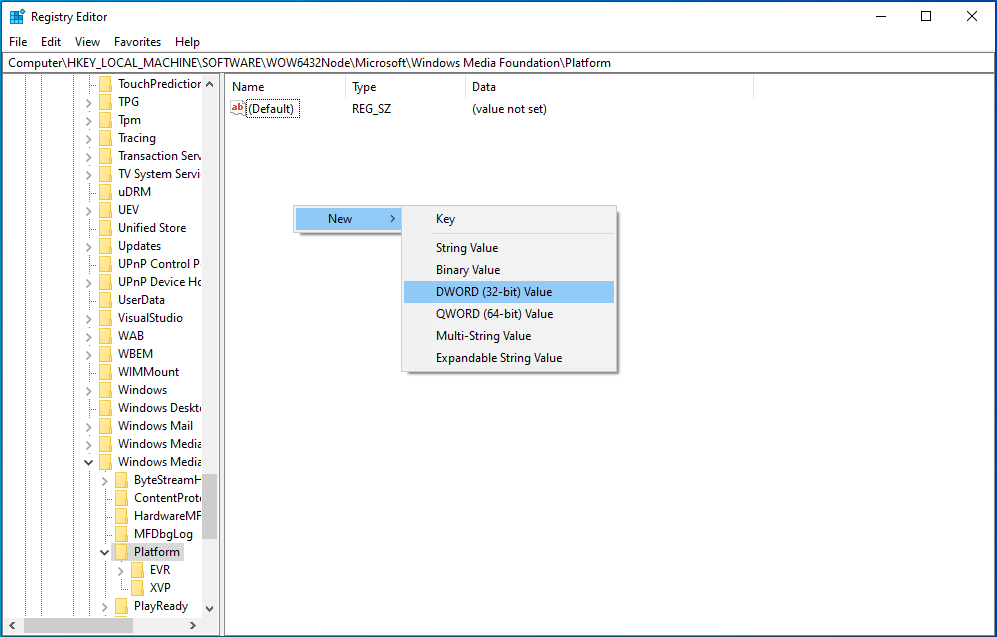Click the XVP folder icon
This screenshot has width=997, height=637.
137,588
